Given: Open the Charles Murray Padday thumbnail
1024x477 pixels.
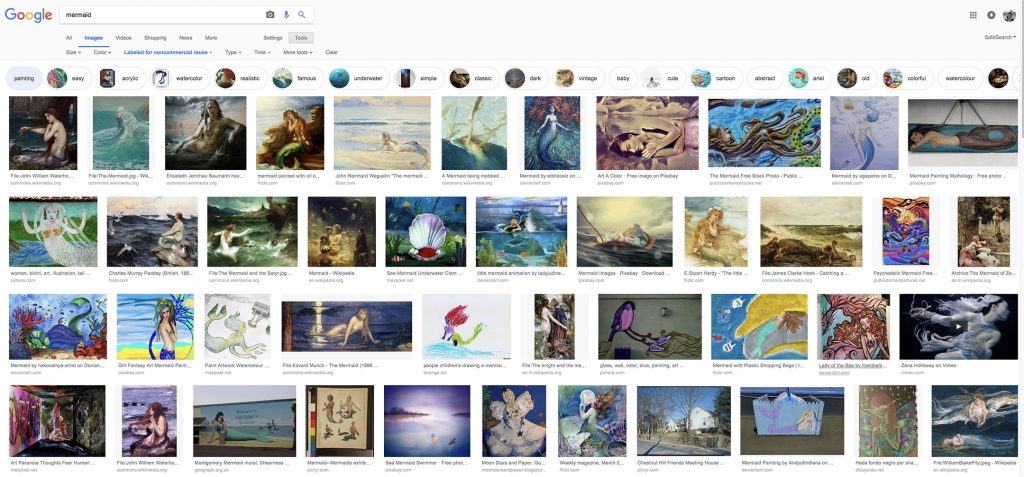Looking at the screenshot, I should coord(152,231).
